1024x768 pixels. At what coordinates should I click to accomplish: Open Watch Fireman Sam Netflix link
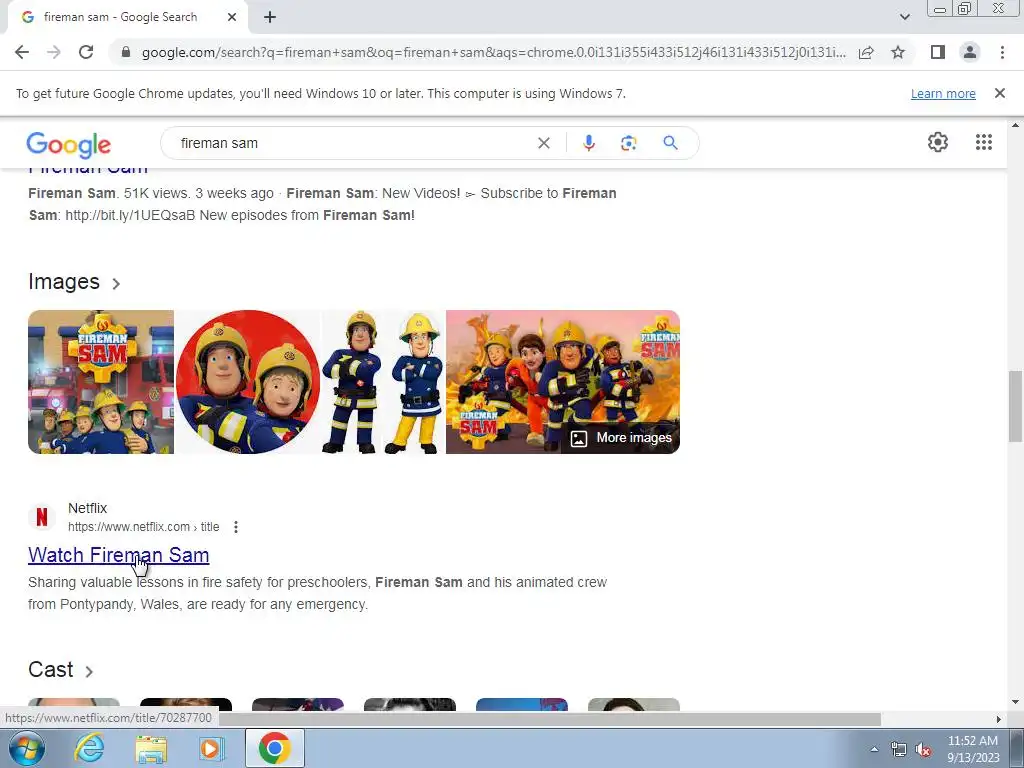(118, 555)
